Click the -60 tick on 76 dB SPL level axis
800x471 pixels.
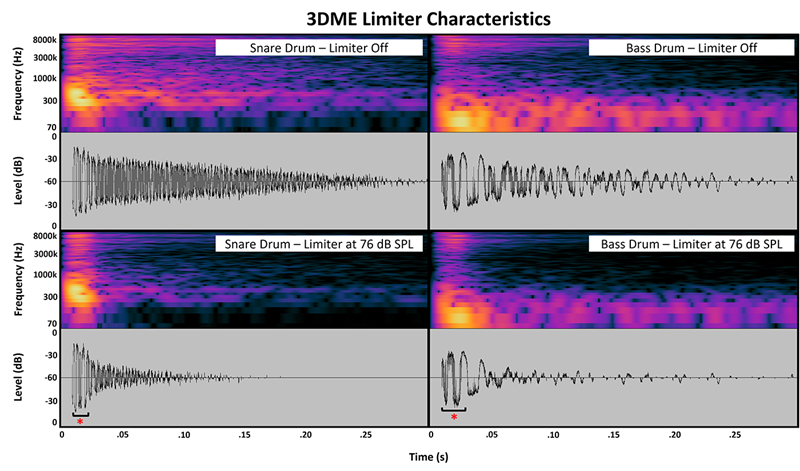point(51,378)
